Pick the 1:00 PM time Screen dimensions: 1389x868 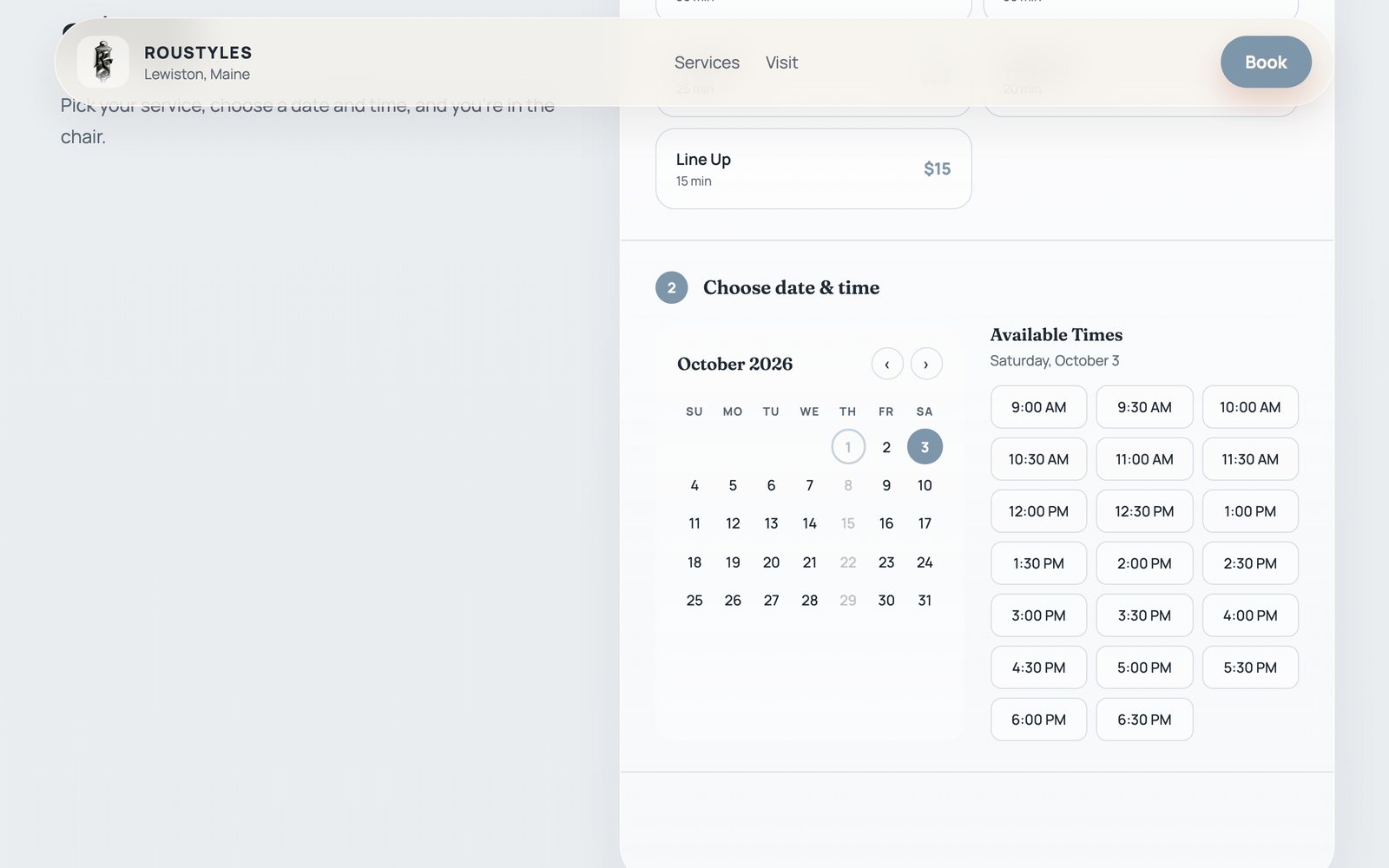pyautogui.click(x=1250, y=511)
